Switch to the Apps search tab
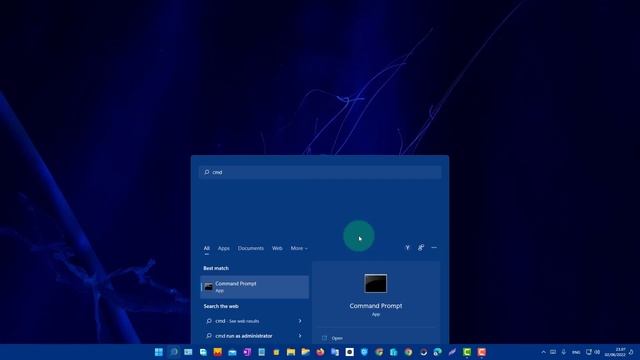640x360 pixels. 224,248
